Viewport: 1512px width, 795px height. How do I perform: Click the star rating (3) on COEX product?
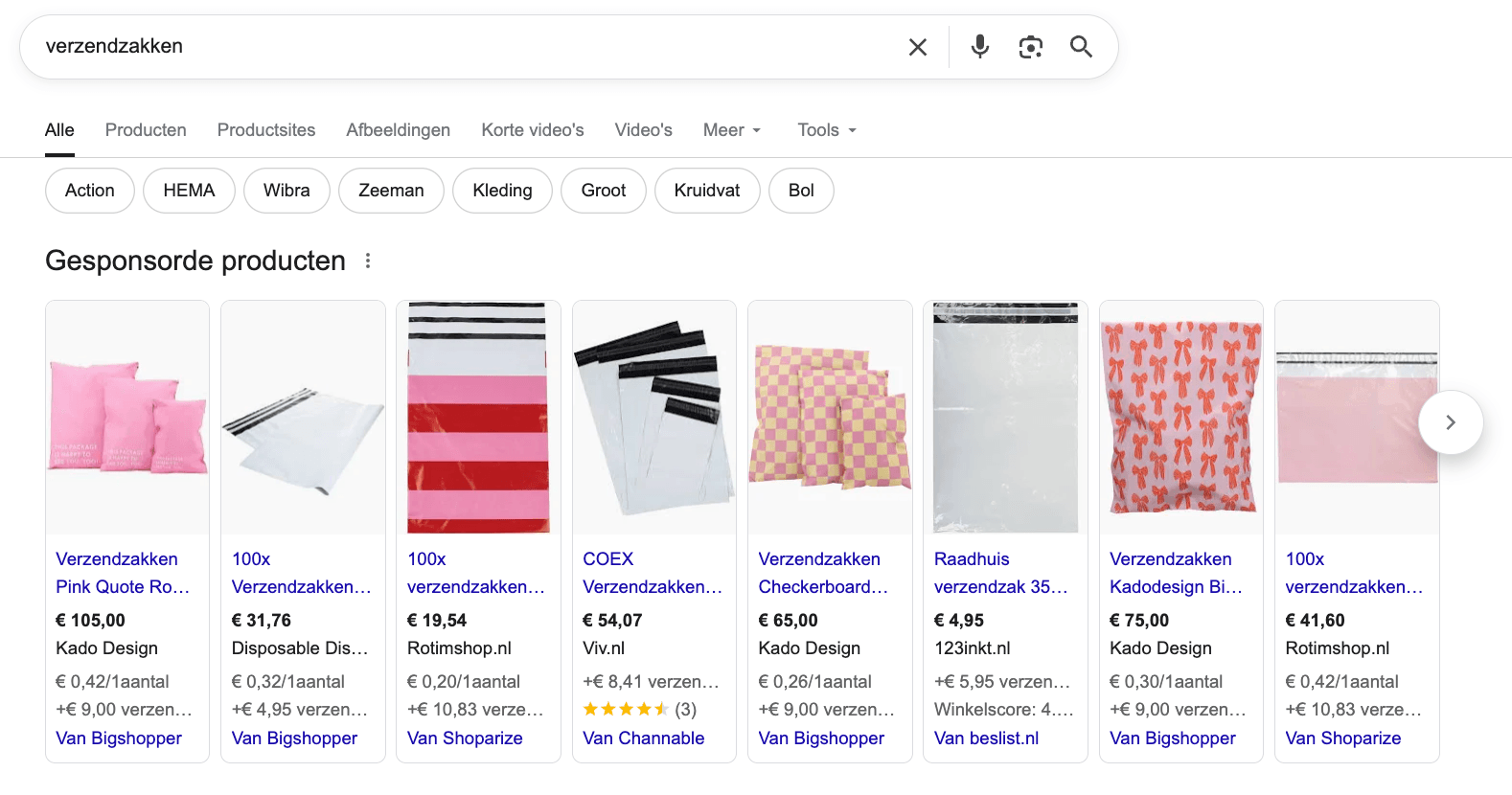[x=640, y=710]
